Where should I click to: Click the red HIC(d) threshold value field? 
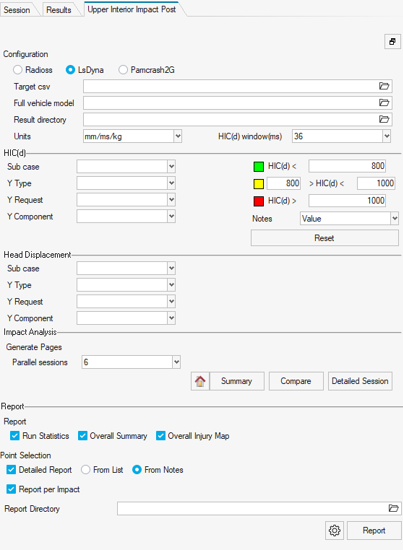point(347,201)
